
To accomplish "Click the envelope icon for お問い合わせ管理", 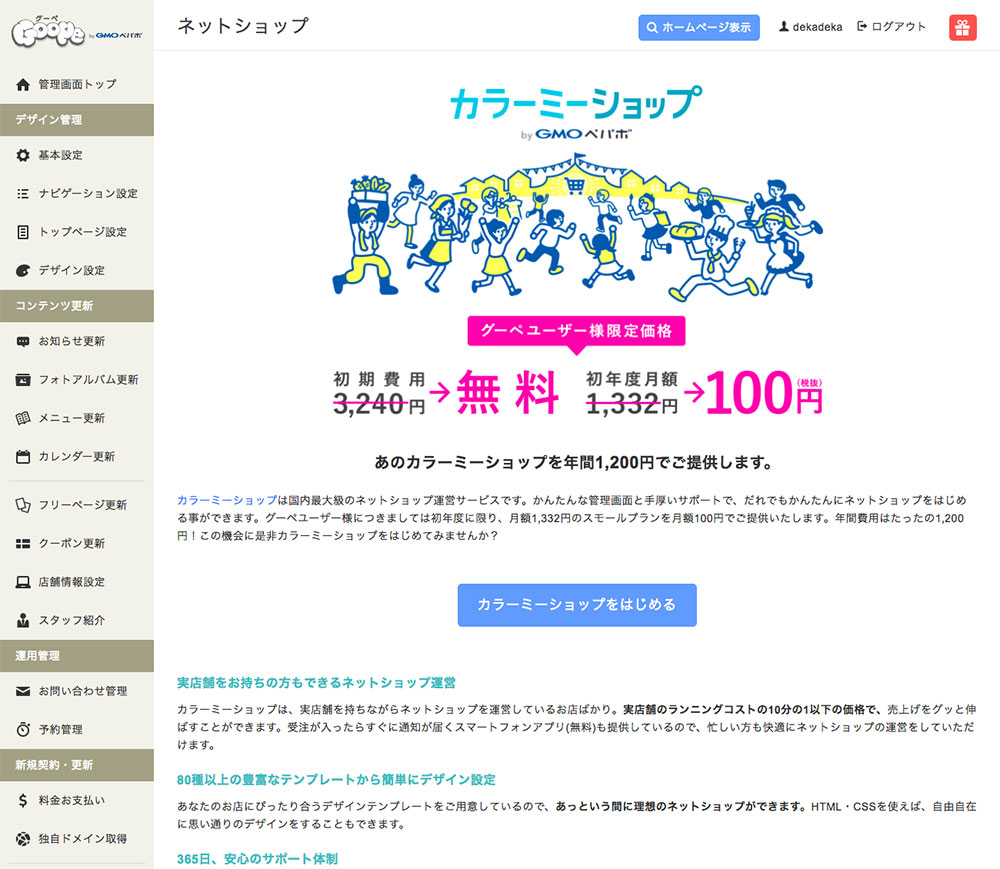I will [23, 691].
